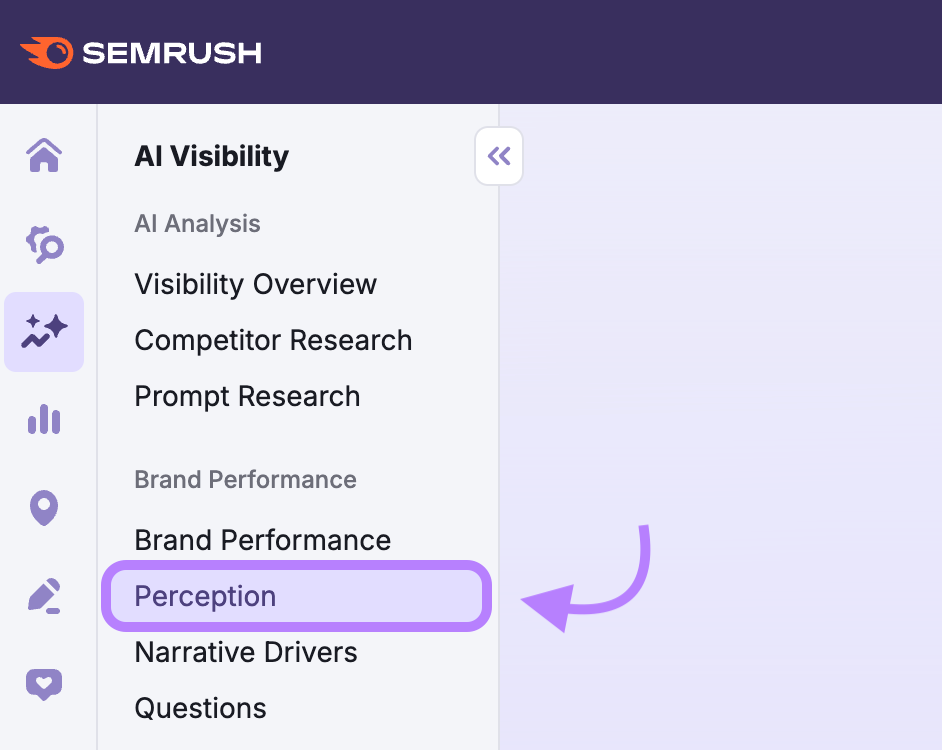Select the highlighted AI Visibility sparkles icon
942x750 pixels.
tap(44, 332)
